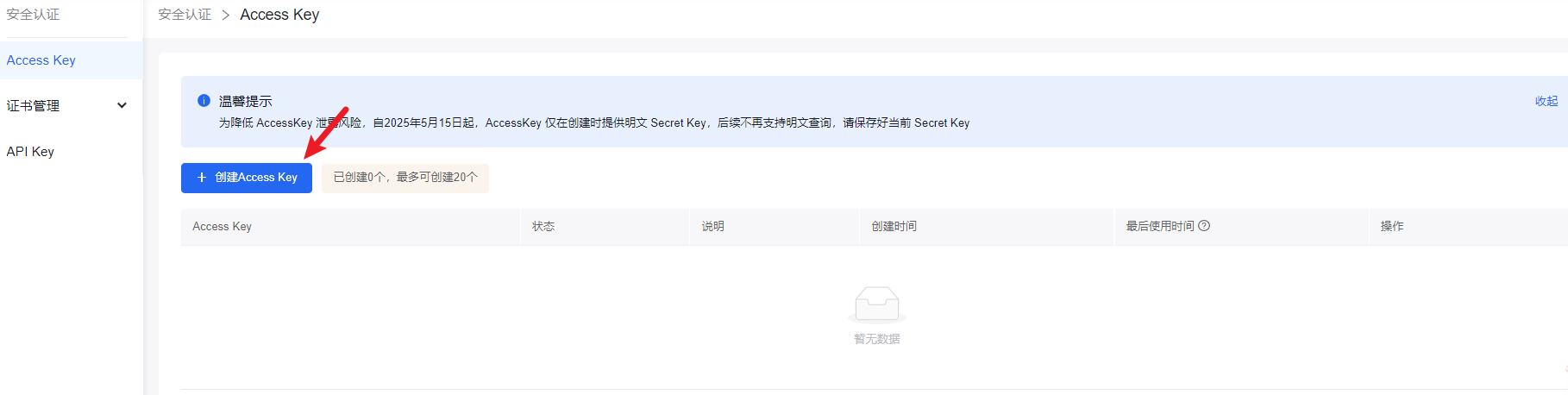1568x395 pixels.
Task: Click the 最后使用时间 column header
Action: pyautogui.click(x=1159, y=227)
